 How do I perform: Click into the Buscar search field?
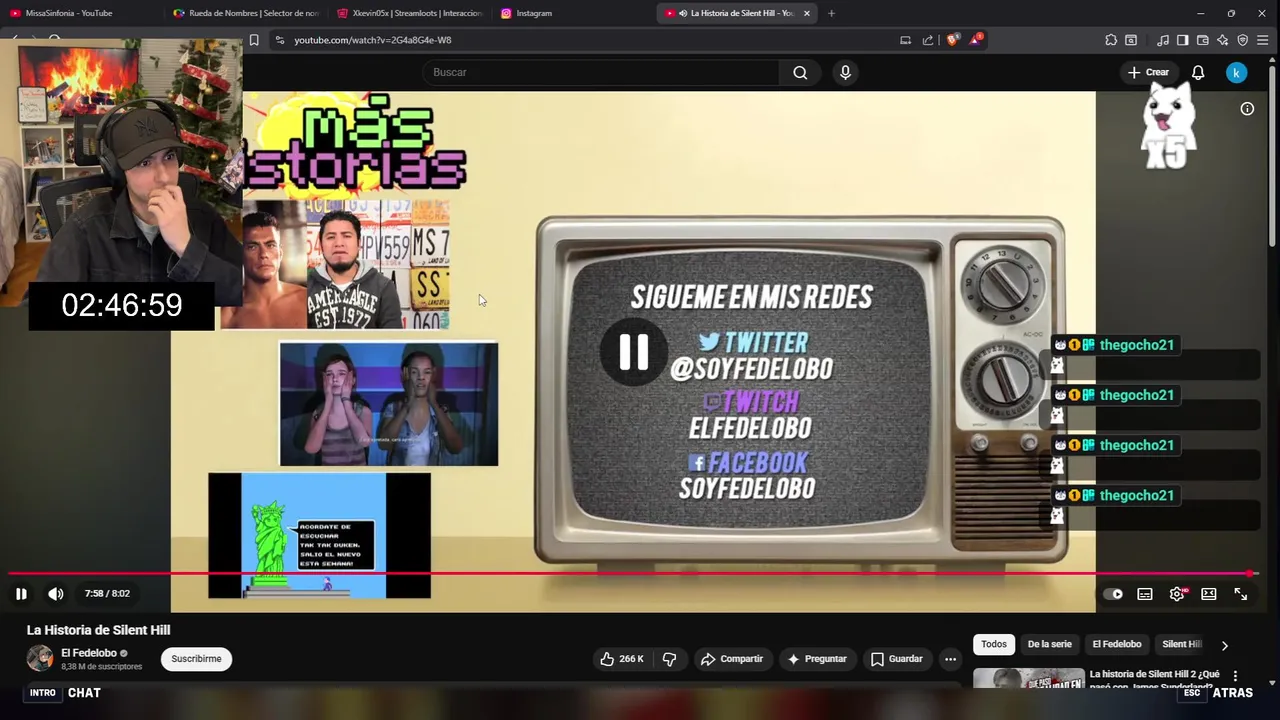point(601,72)
